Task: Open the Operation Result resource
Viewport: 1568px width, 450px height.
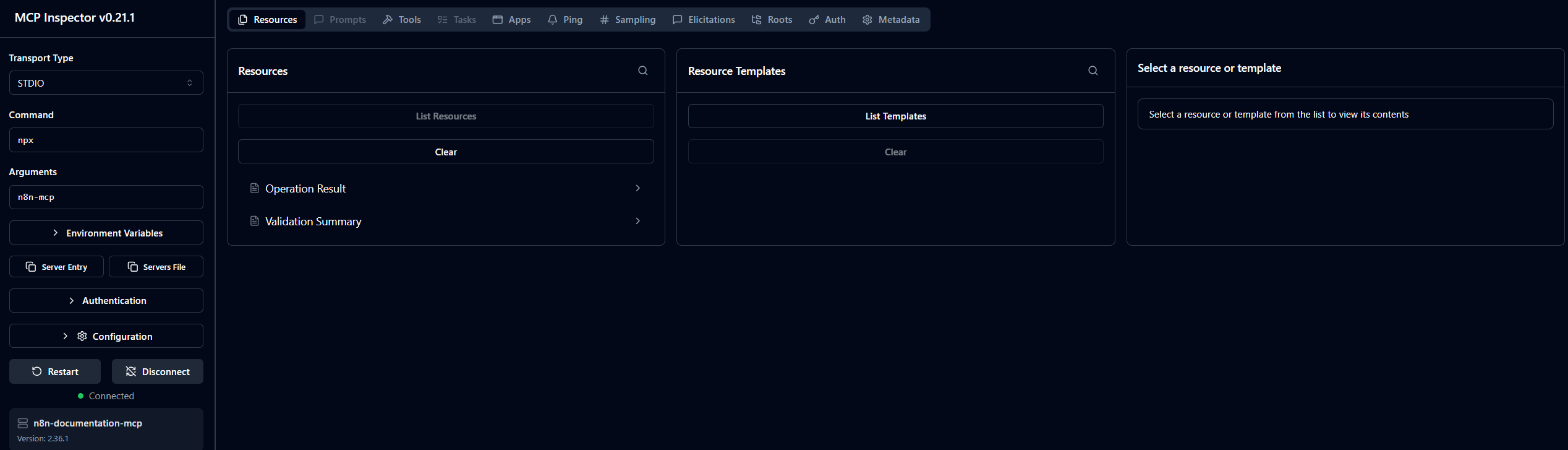Action: 446,188
